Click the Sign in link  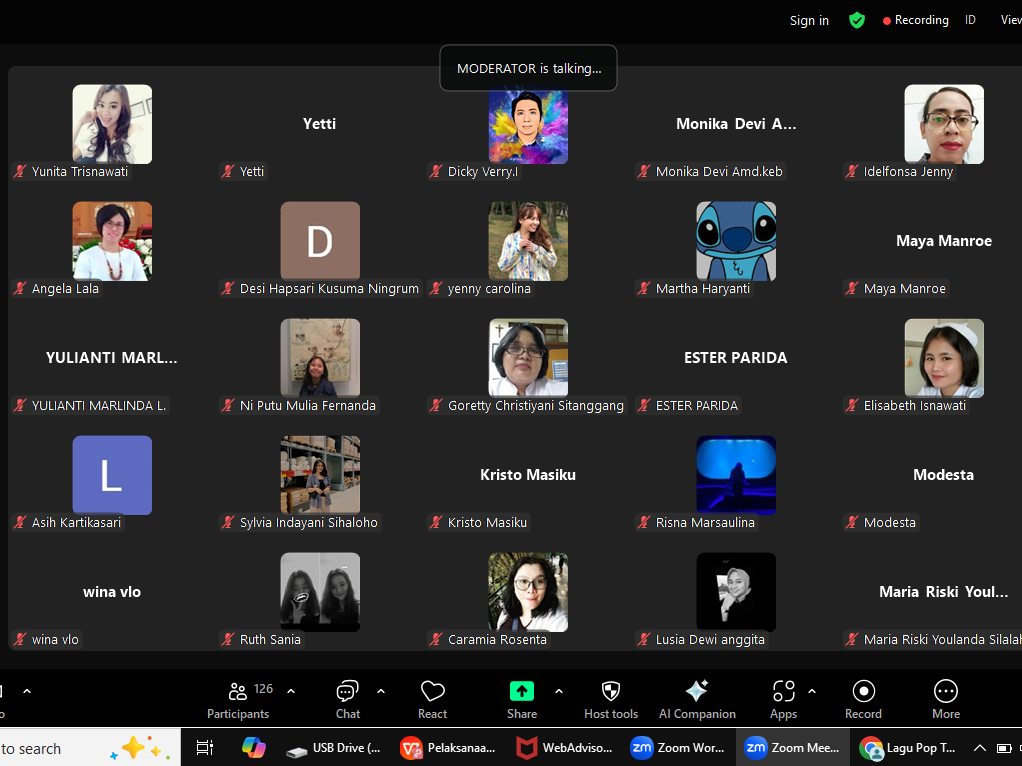click(x=809, y=21)
